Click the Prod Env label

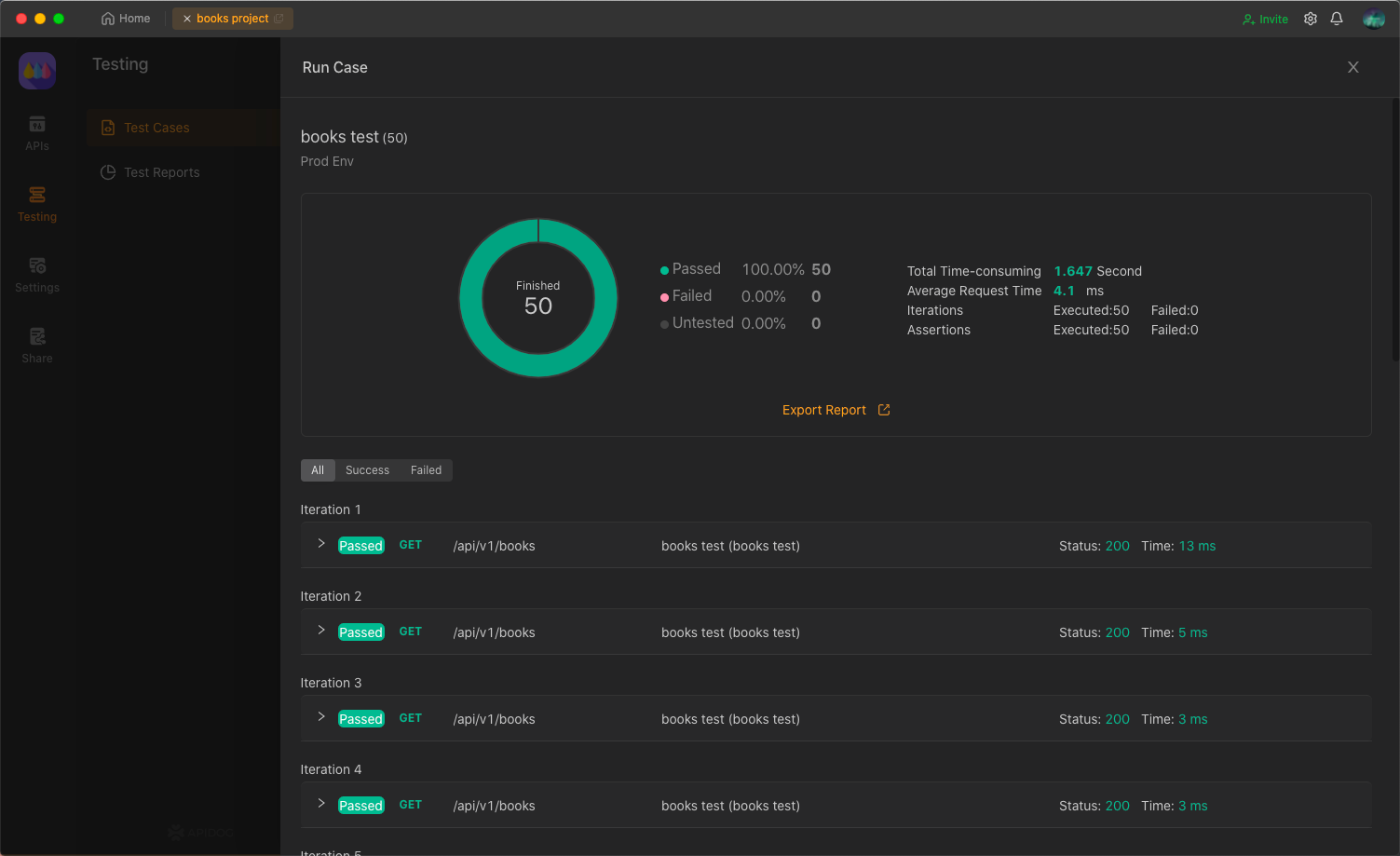coord(327,161)
